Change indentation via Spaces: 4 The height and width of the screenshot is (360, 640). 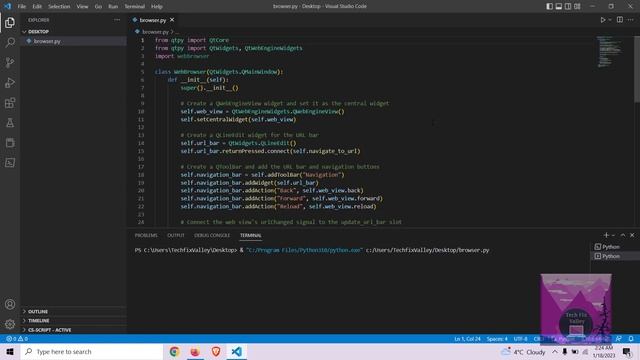497,339
